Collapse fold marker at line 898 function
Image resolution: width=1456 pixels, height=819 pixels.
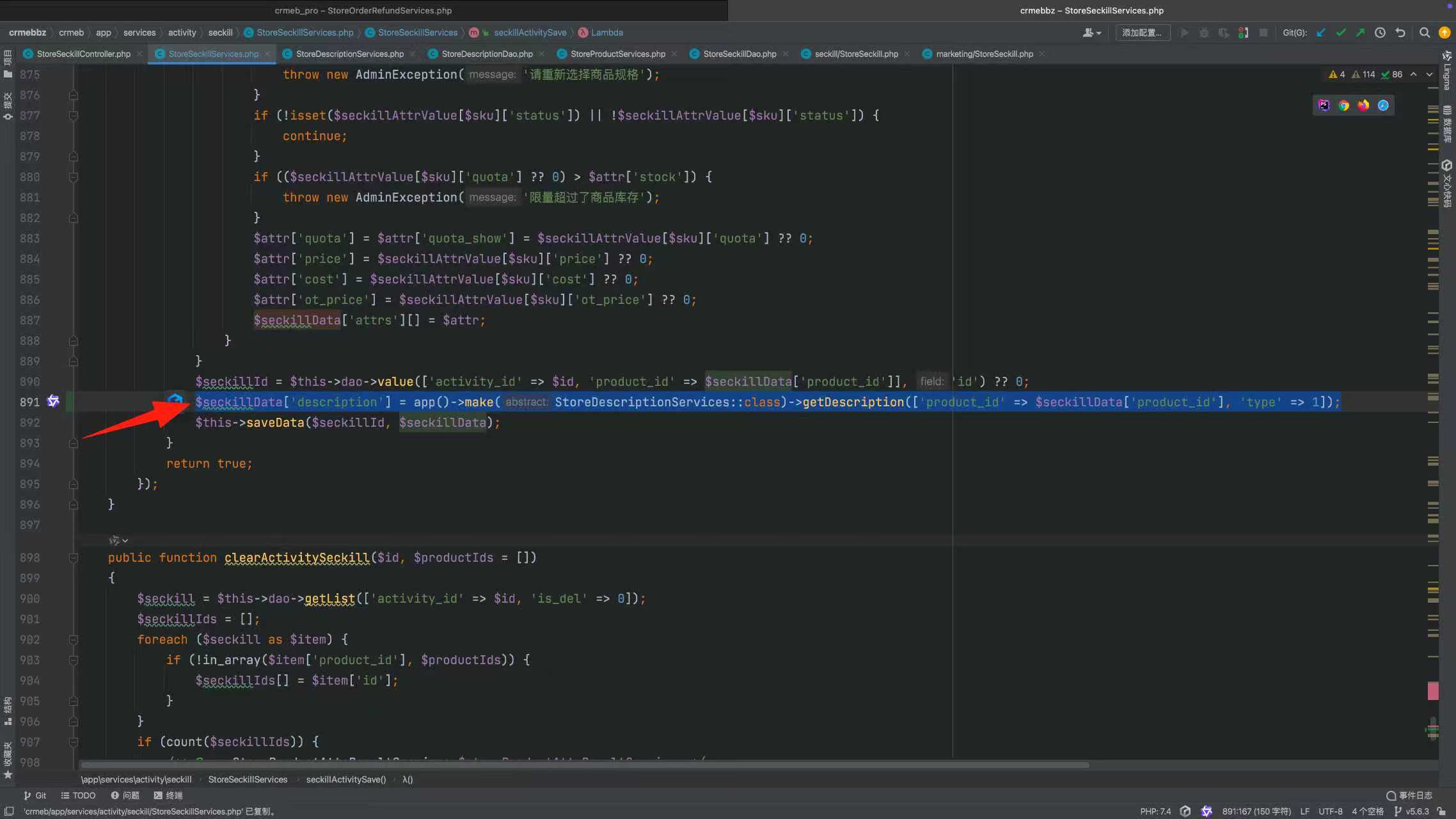(74, 558)
